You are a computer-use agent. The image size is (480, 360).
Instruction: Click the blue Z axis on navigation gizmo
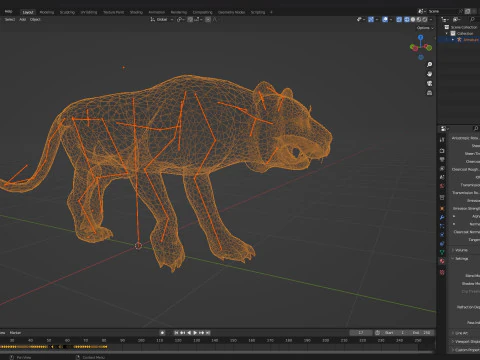click(x=421, y=37)
